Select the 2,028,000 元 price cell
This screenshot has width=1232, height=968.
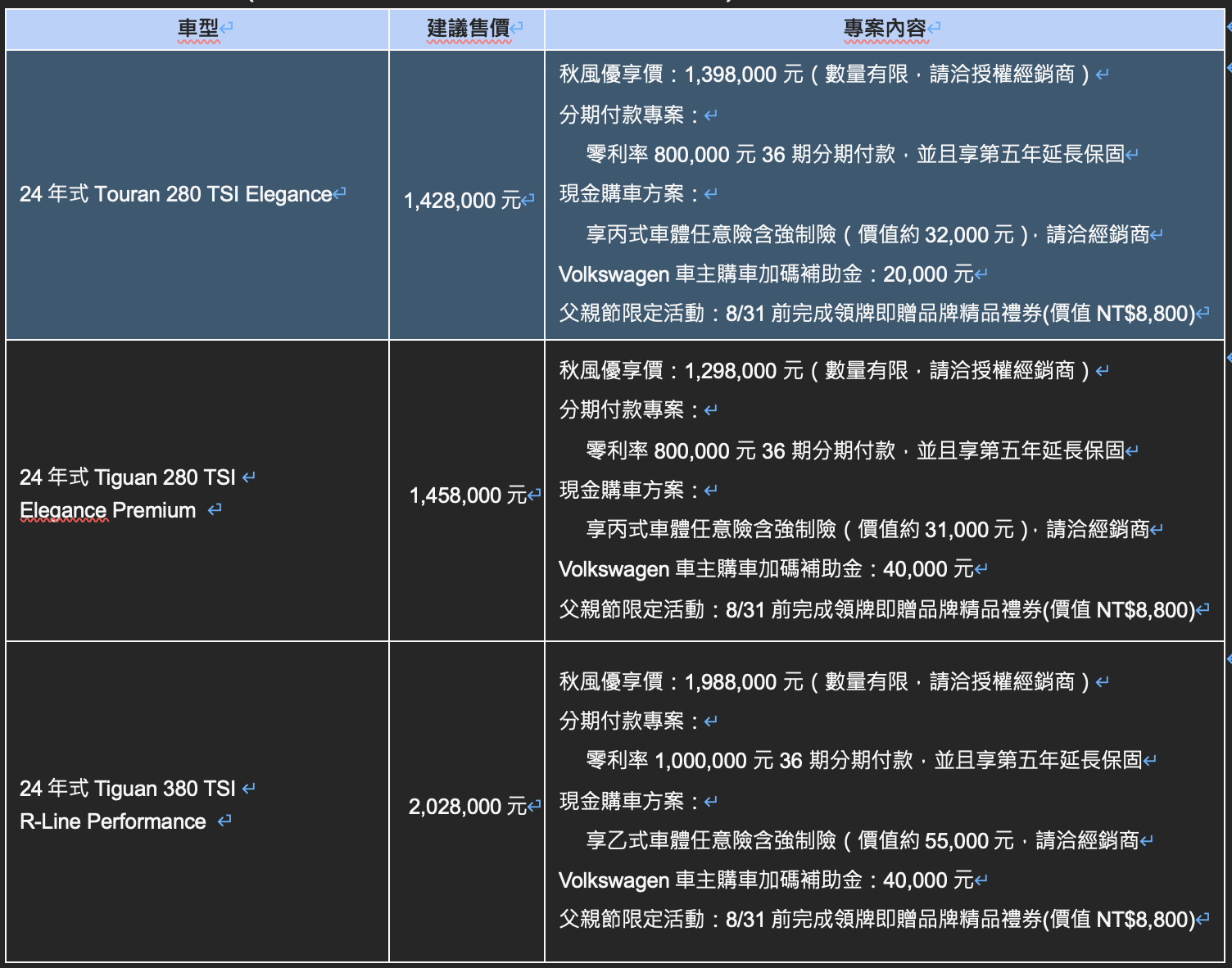click(468, 807)
